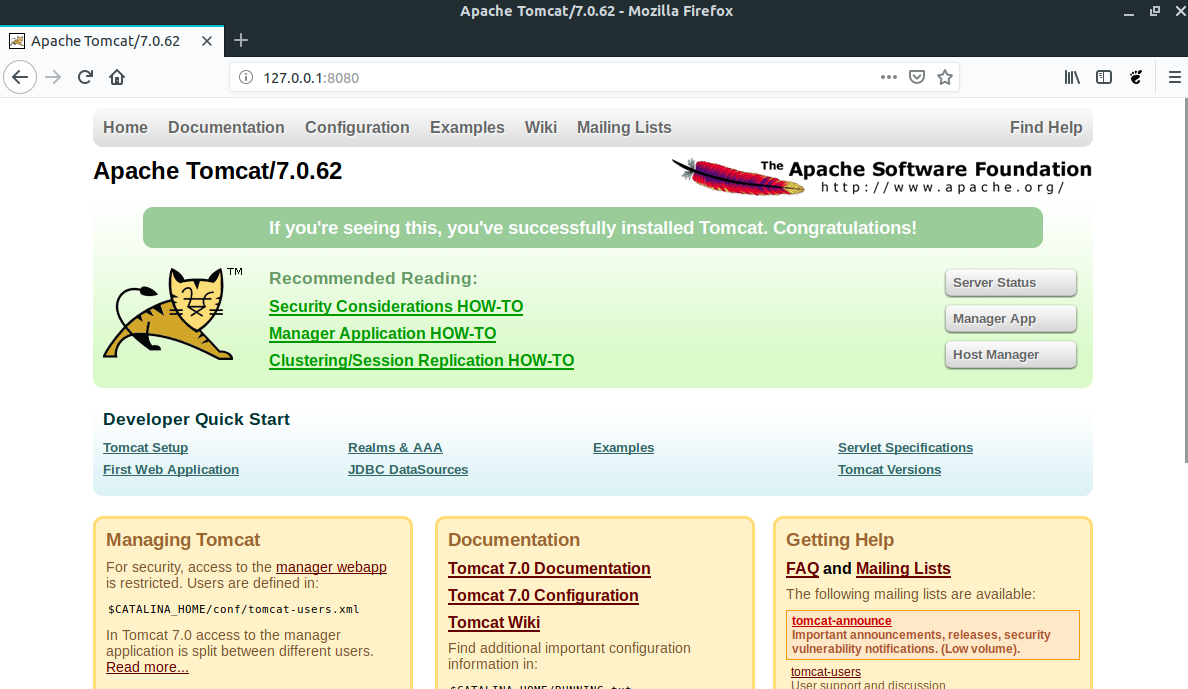Open Clustering/Session Replication HOW-TO link
1188x689 pixels.
(421, 361)
